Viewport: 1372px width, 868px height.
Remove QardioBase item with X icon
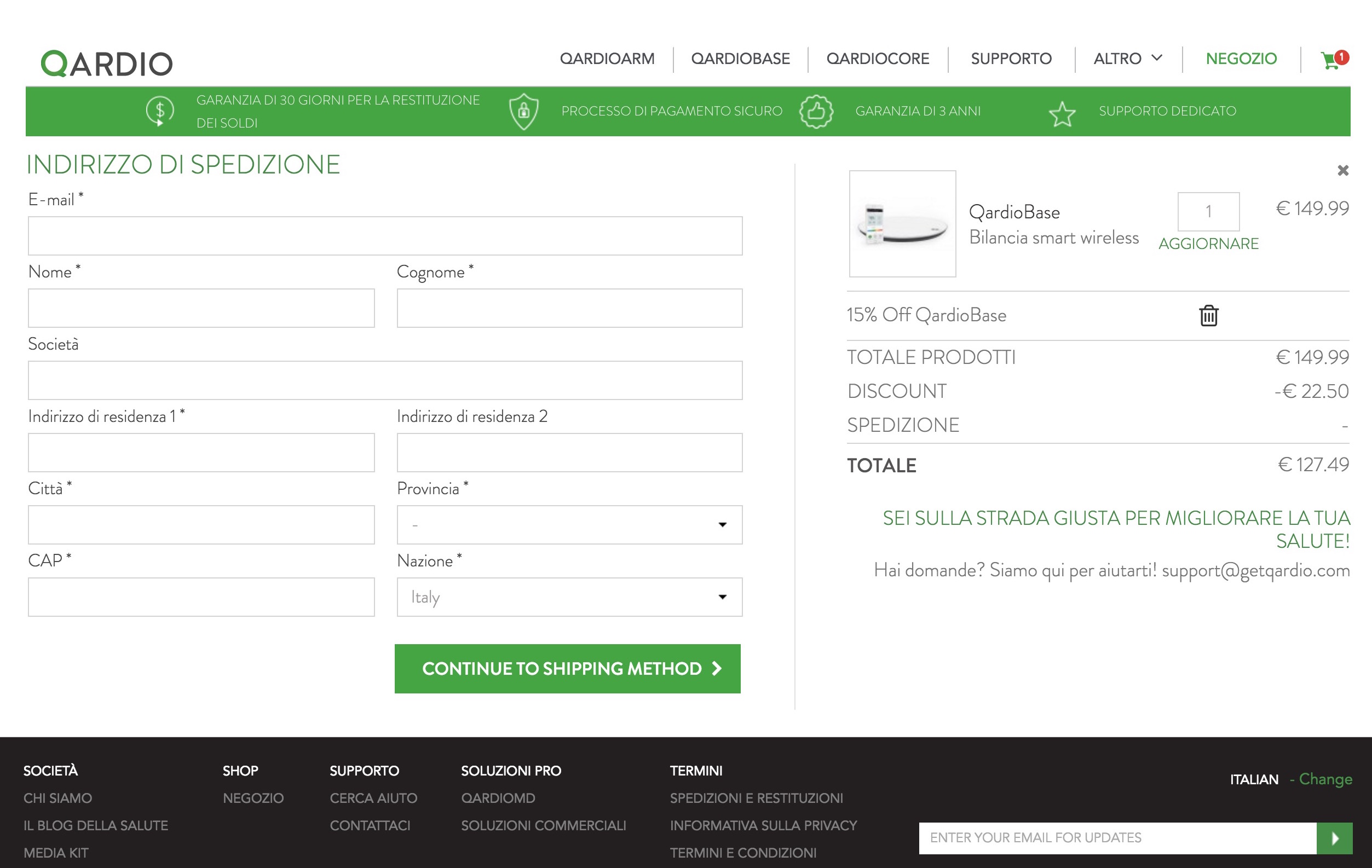coord(1342,170)
